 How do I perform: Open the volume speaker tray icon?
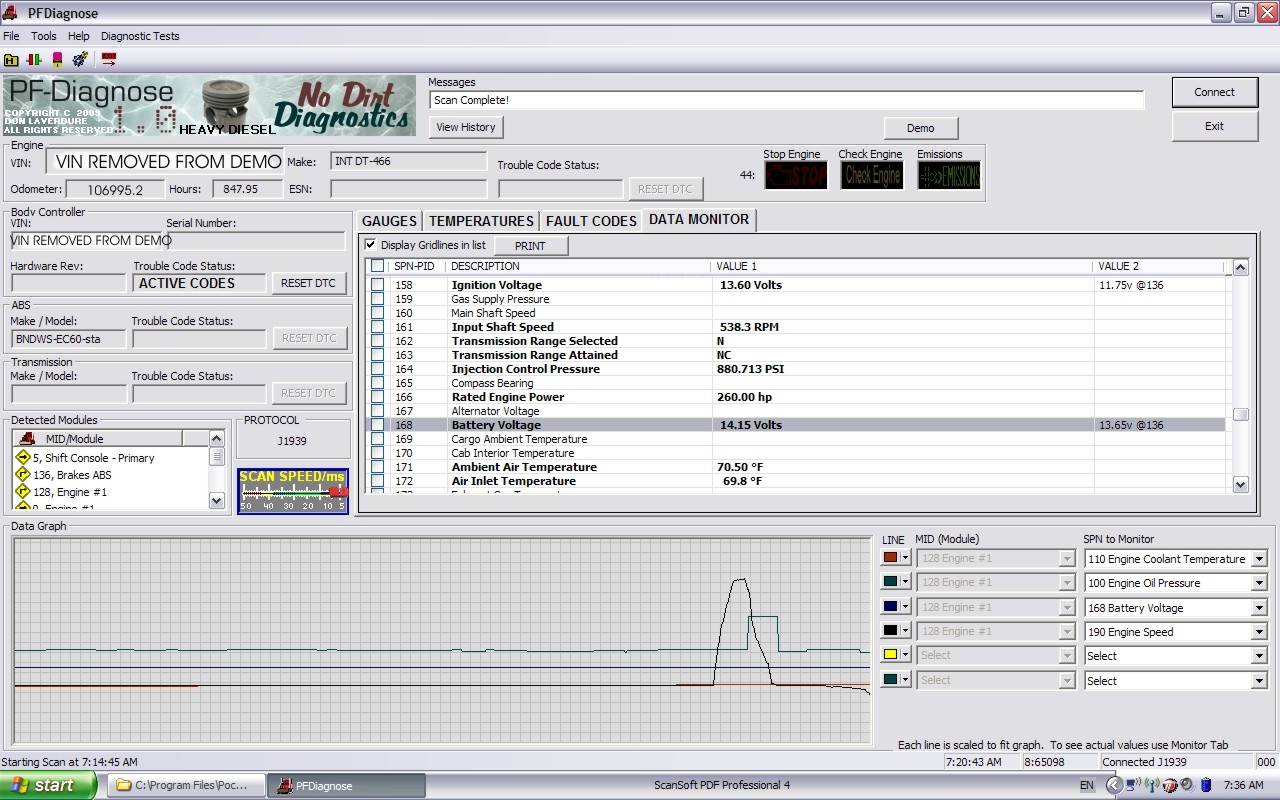click(x=1187, y=785)
